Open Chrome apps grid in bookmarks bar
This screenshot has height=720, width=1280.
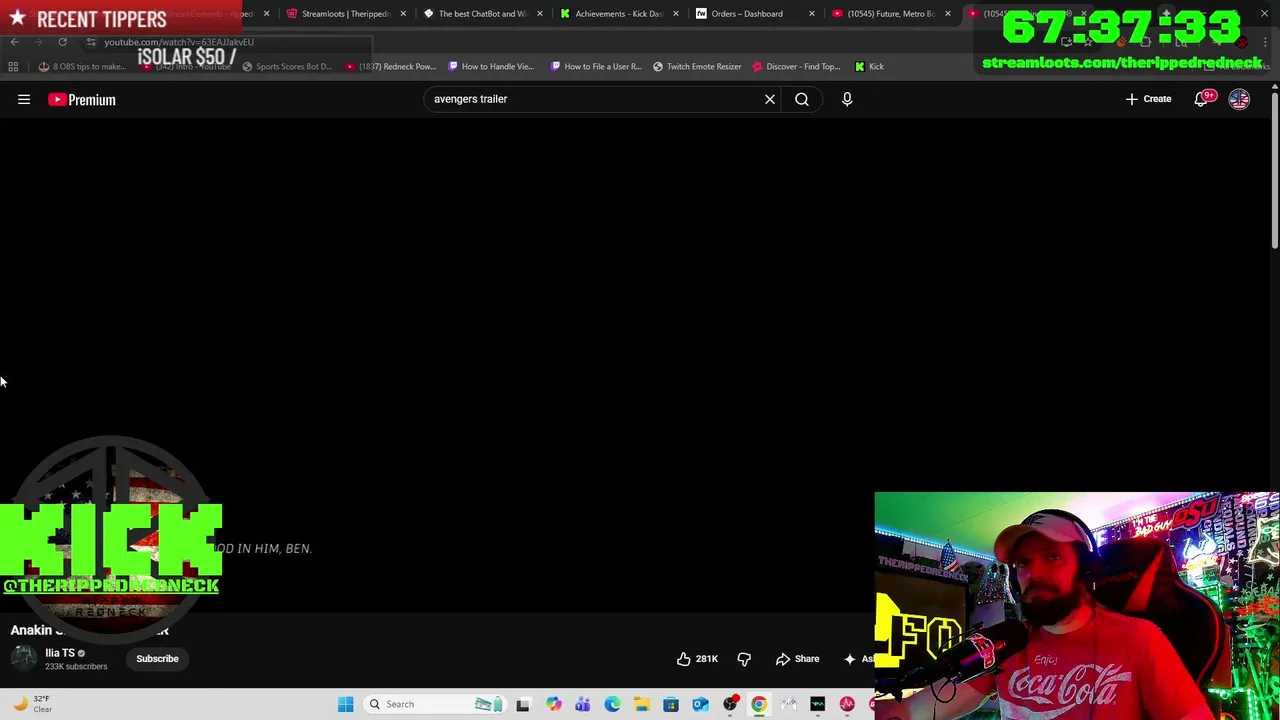[x=13, y=66]
